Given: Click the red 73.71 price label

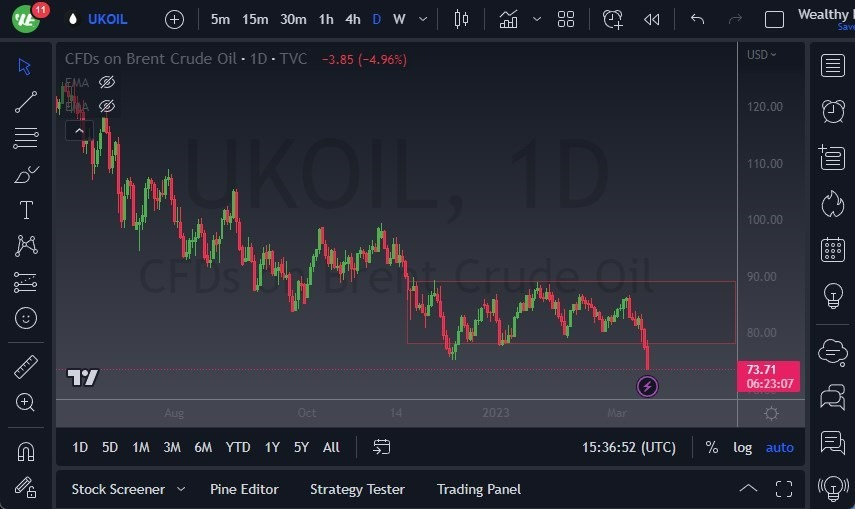Looking at the screenshot, I should click(x=767, y=370).
